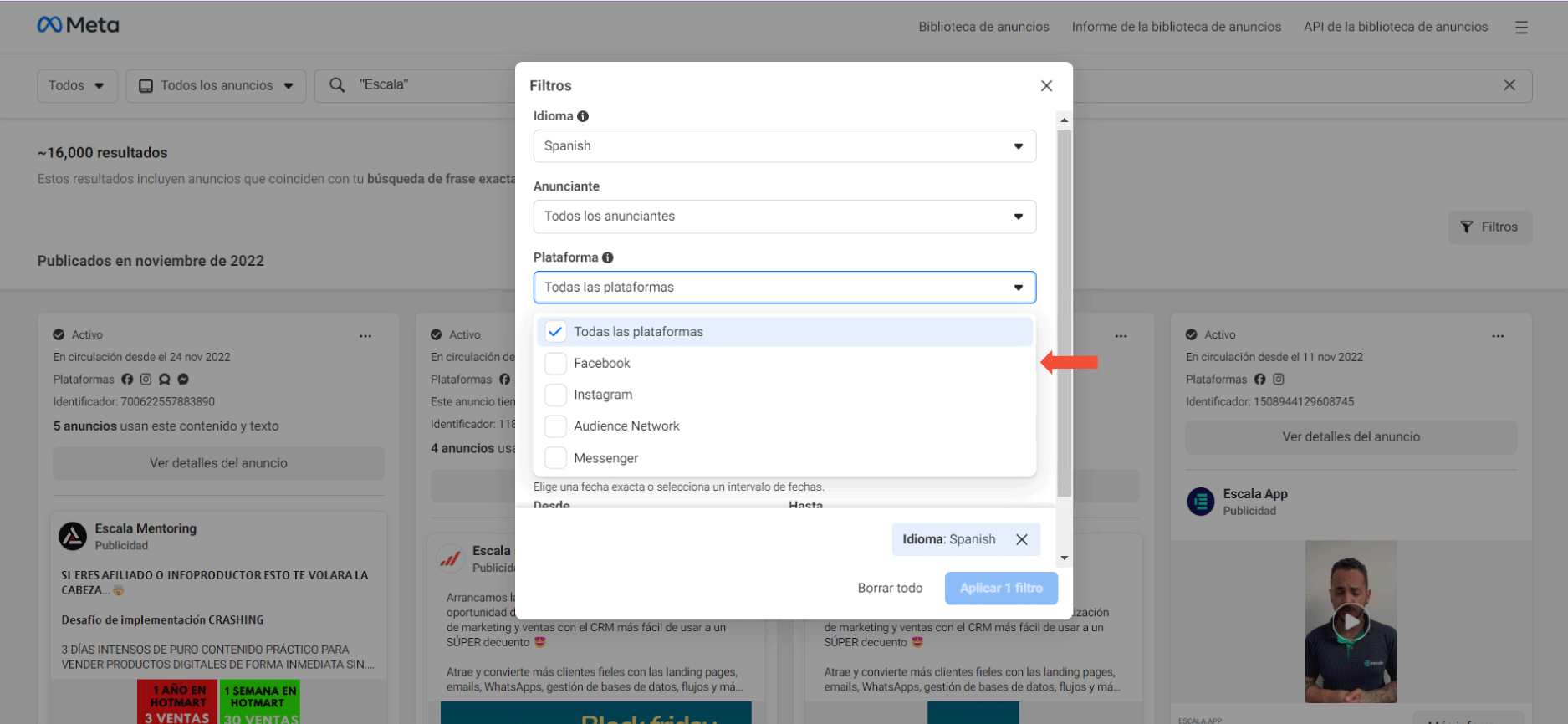Click the Escala App advertiser name
1568x724 pixels.
pos(1254,494)
